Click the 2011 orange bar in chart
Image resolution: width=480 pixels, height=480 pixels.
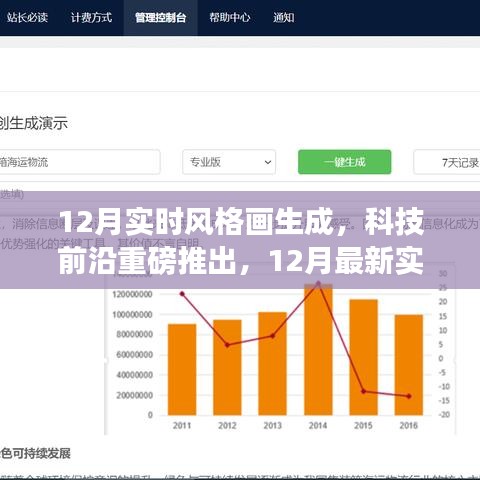point(182,369)
